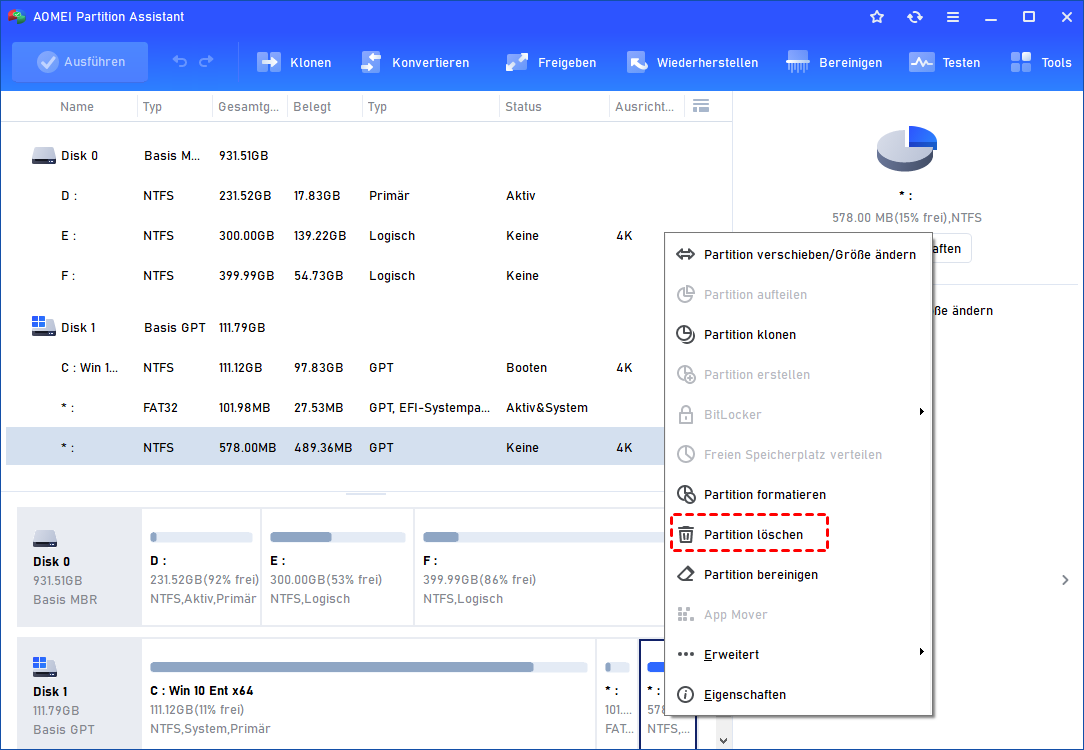1084x750 pixels.
Task: Click the C: usage bar in Disk 1
Action: tap(368, 667)
